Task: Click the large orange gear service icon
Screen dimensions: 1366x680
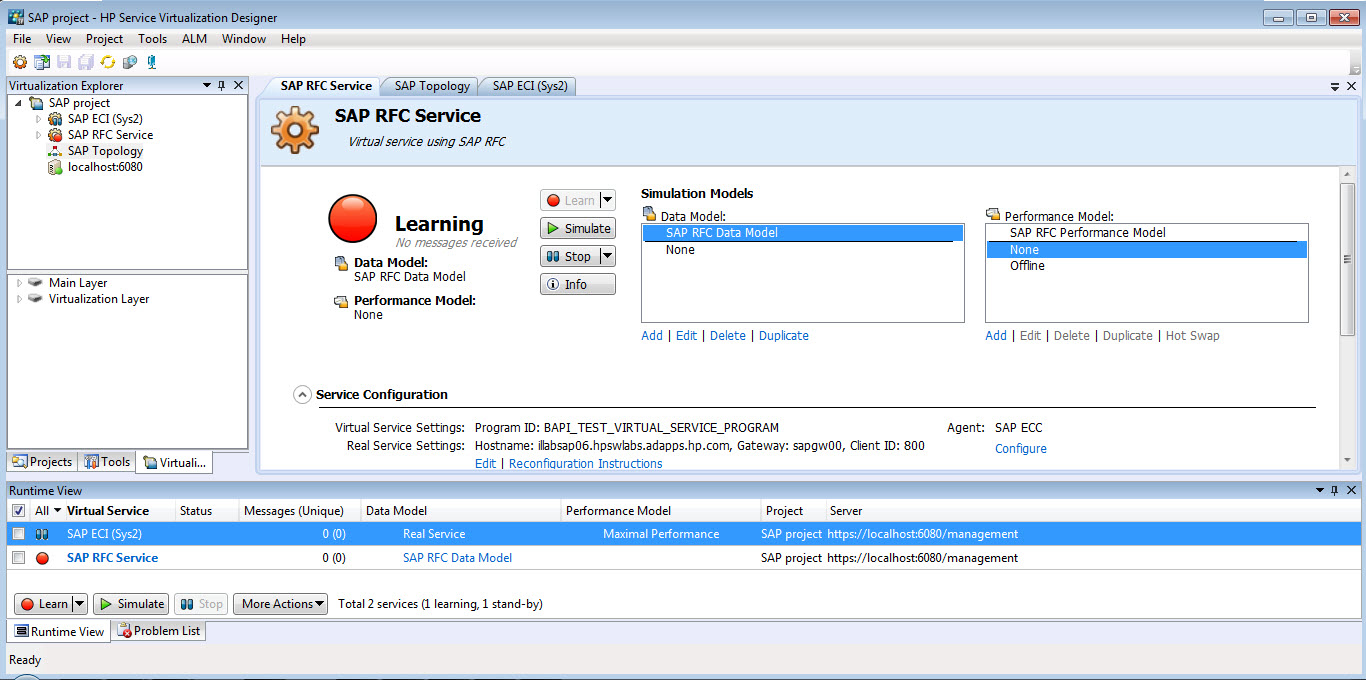Action: [295, 130]
